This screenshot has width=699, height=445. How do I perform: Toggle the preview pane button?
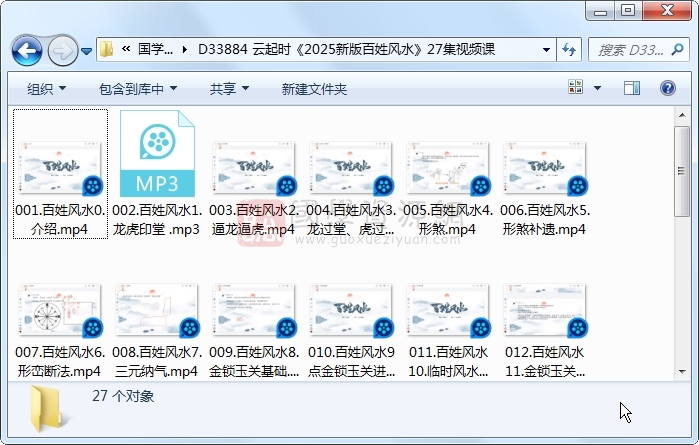tap(632, 88)
